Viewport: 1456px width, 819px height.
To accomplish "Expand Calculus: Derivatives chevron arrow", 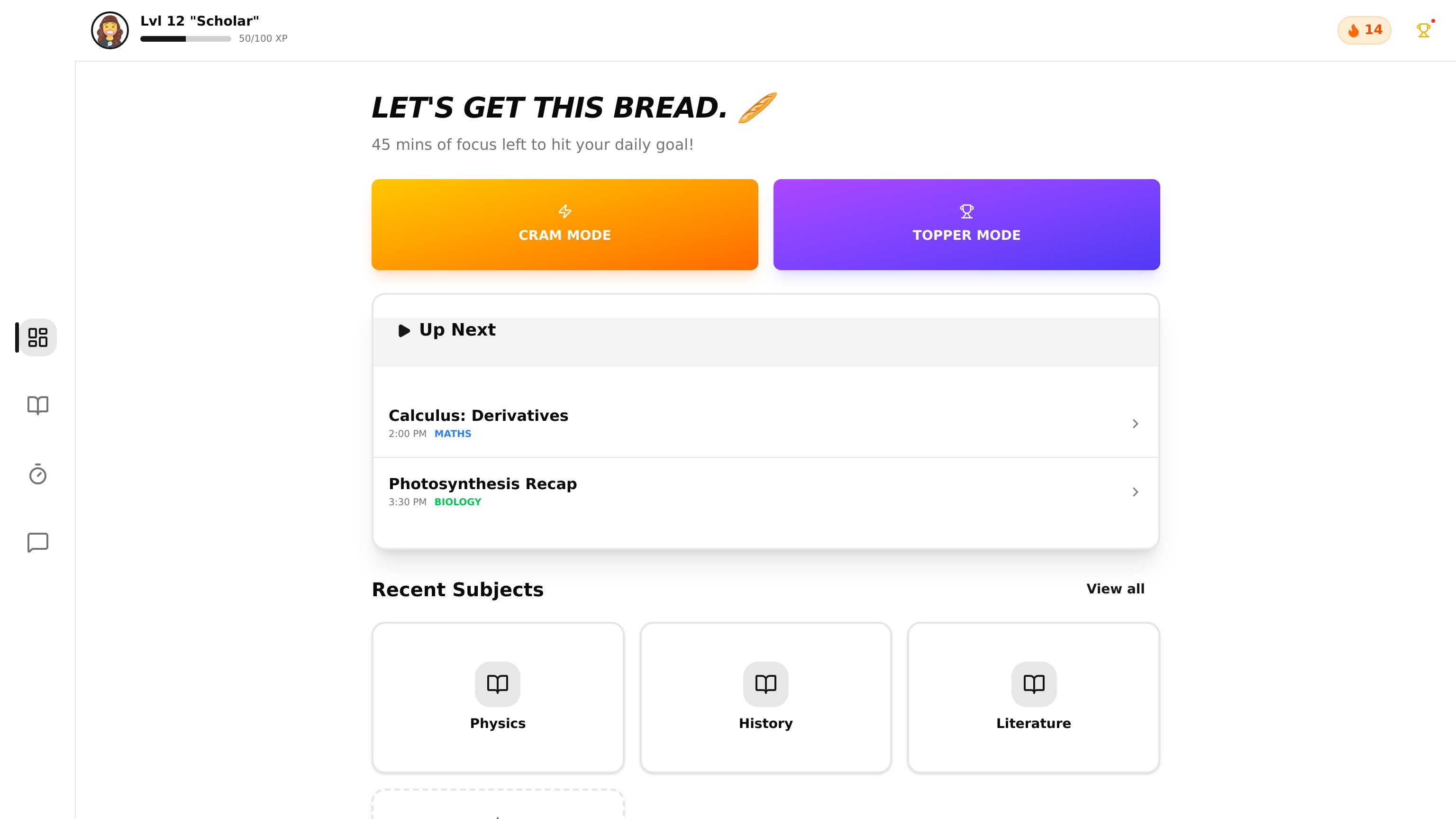I will (1135, 423).
